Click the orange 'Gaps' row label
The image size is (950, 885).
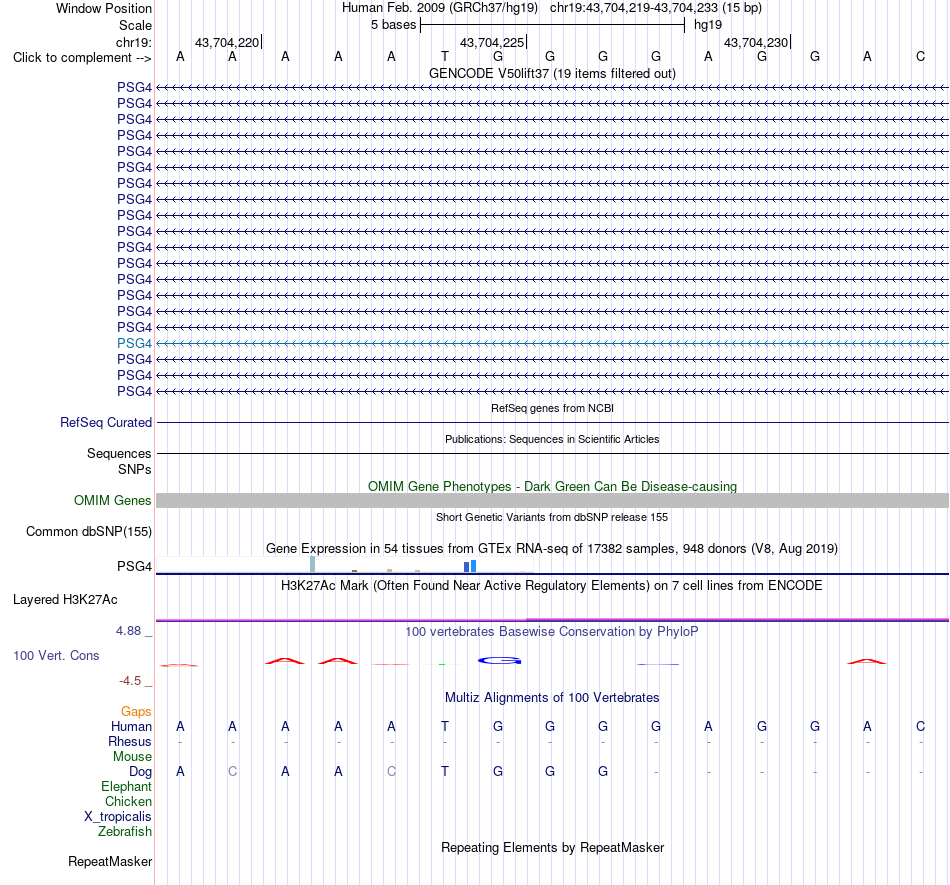point(136,711)
